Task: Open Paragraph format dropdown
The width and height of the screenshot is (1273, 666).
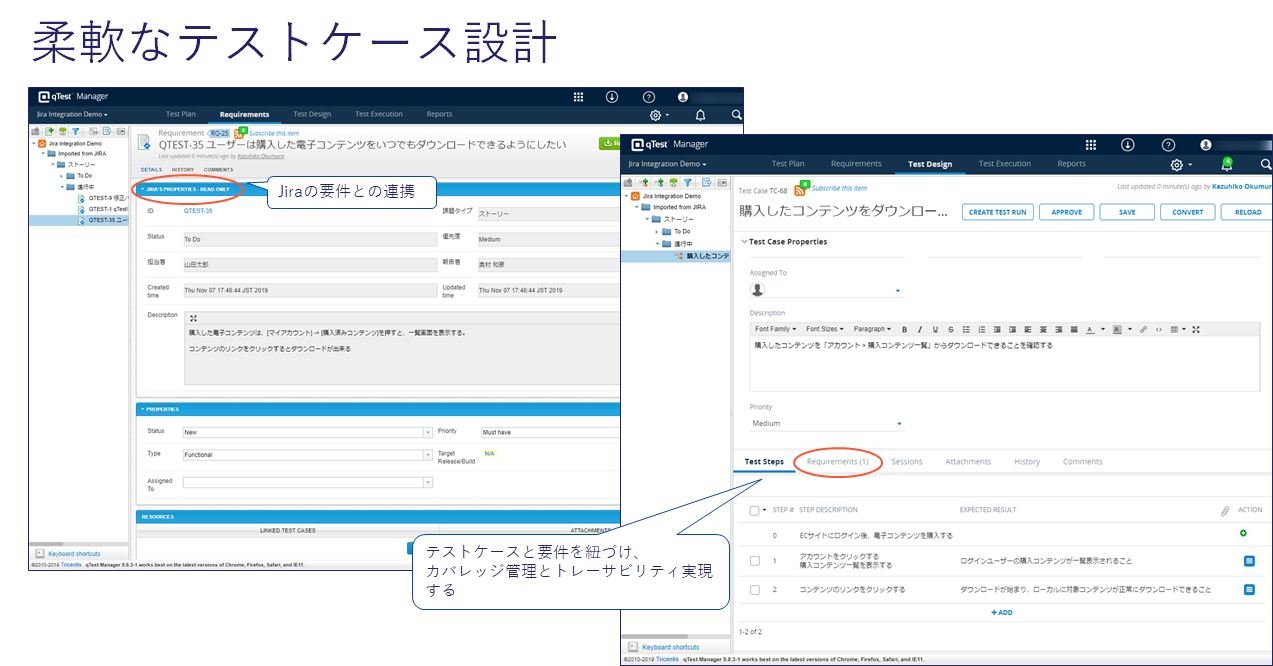Action: coord(872,329)
